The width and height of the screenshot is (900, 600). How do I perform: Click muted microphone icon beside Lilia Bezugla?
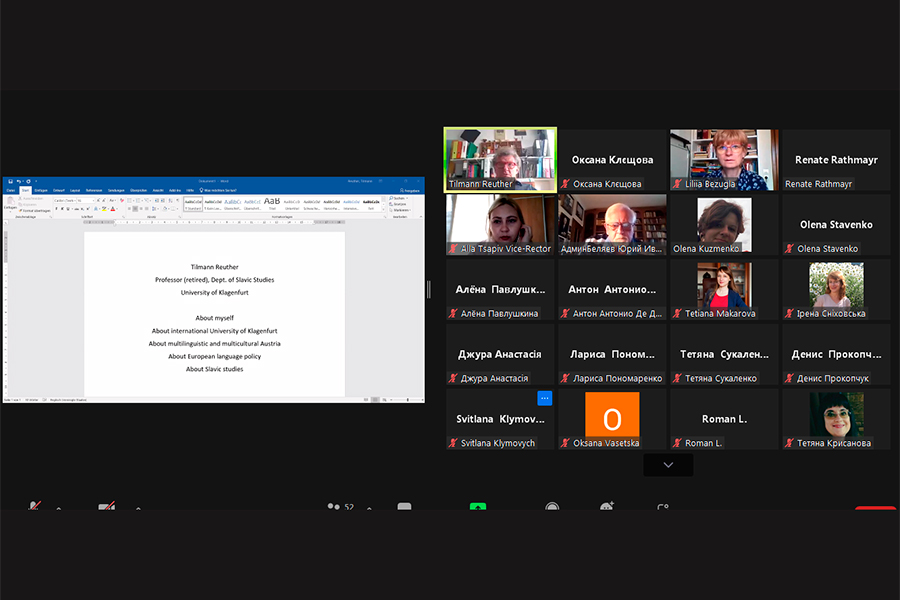pos(677,184)
